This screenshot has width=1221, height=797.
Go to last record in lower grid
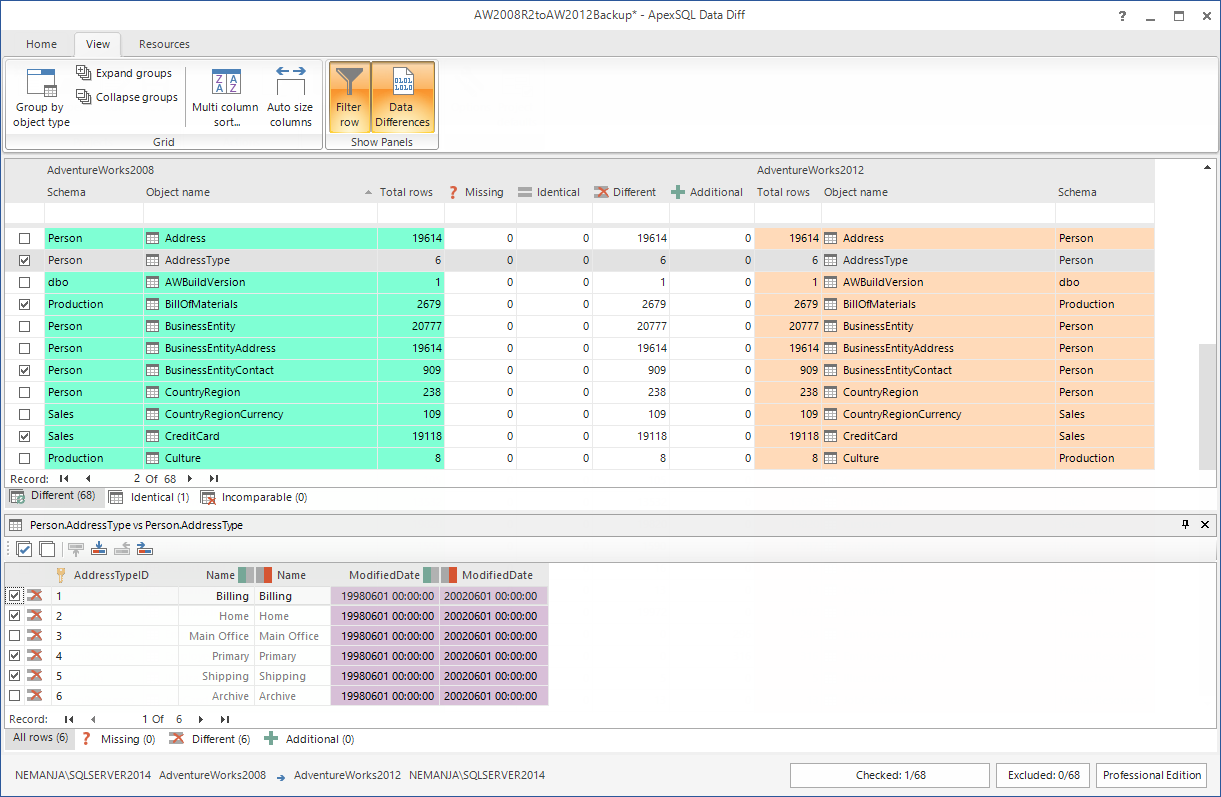225,719
